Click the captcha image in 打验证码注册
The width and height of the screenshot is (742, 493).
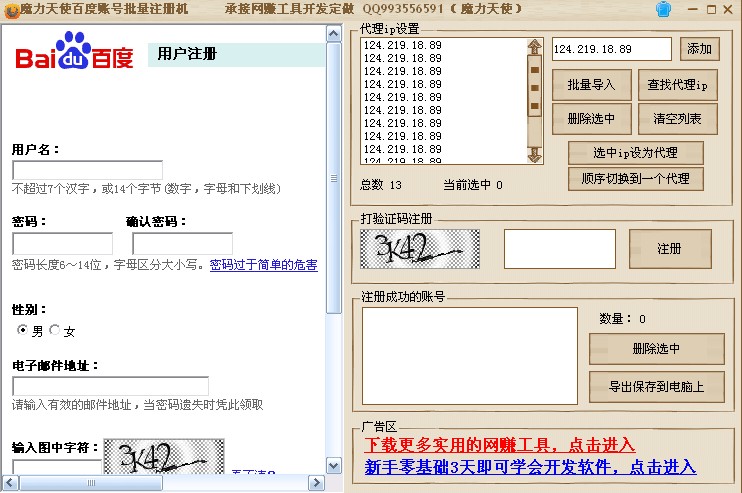[420, 249]
